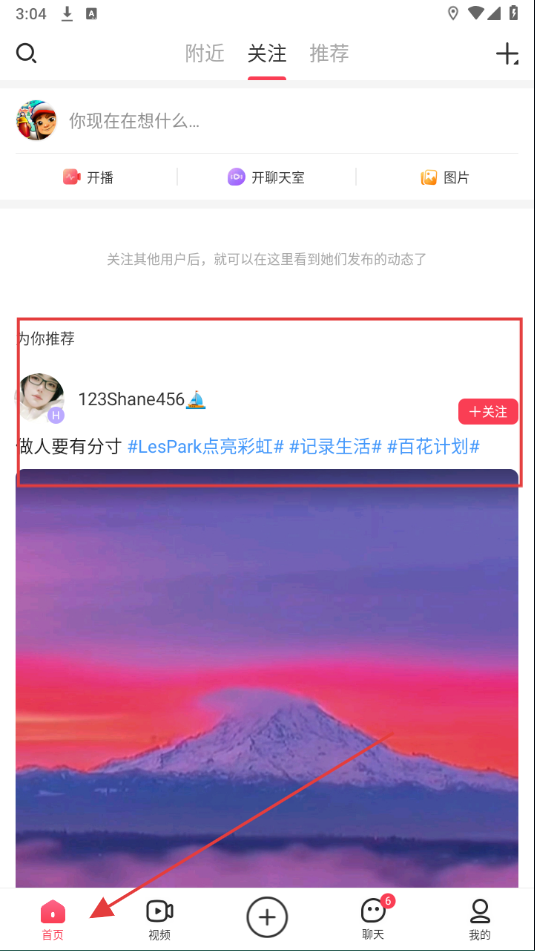Switch to the 推荐 recommended tab
The width and height of the screenshot is (535, 951).
click(329, 54)
